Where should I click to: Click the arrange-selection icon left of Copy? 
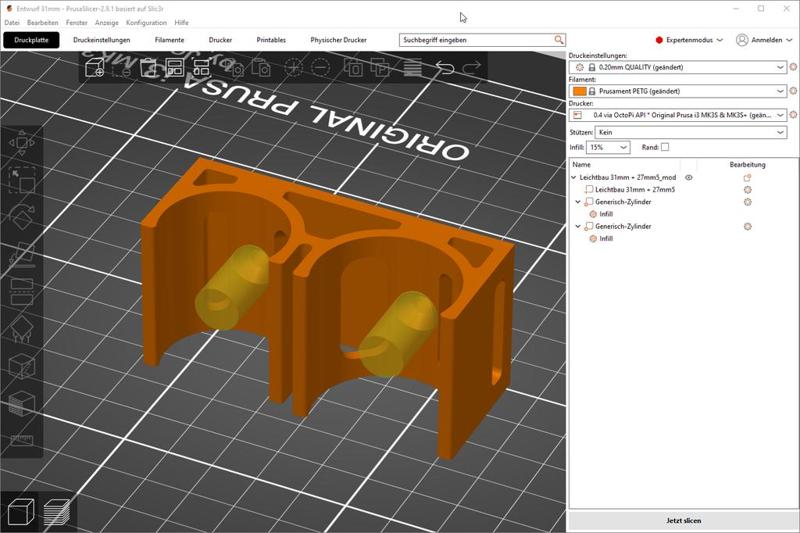point(202,68)
